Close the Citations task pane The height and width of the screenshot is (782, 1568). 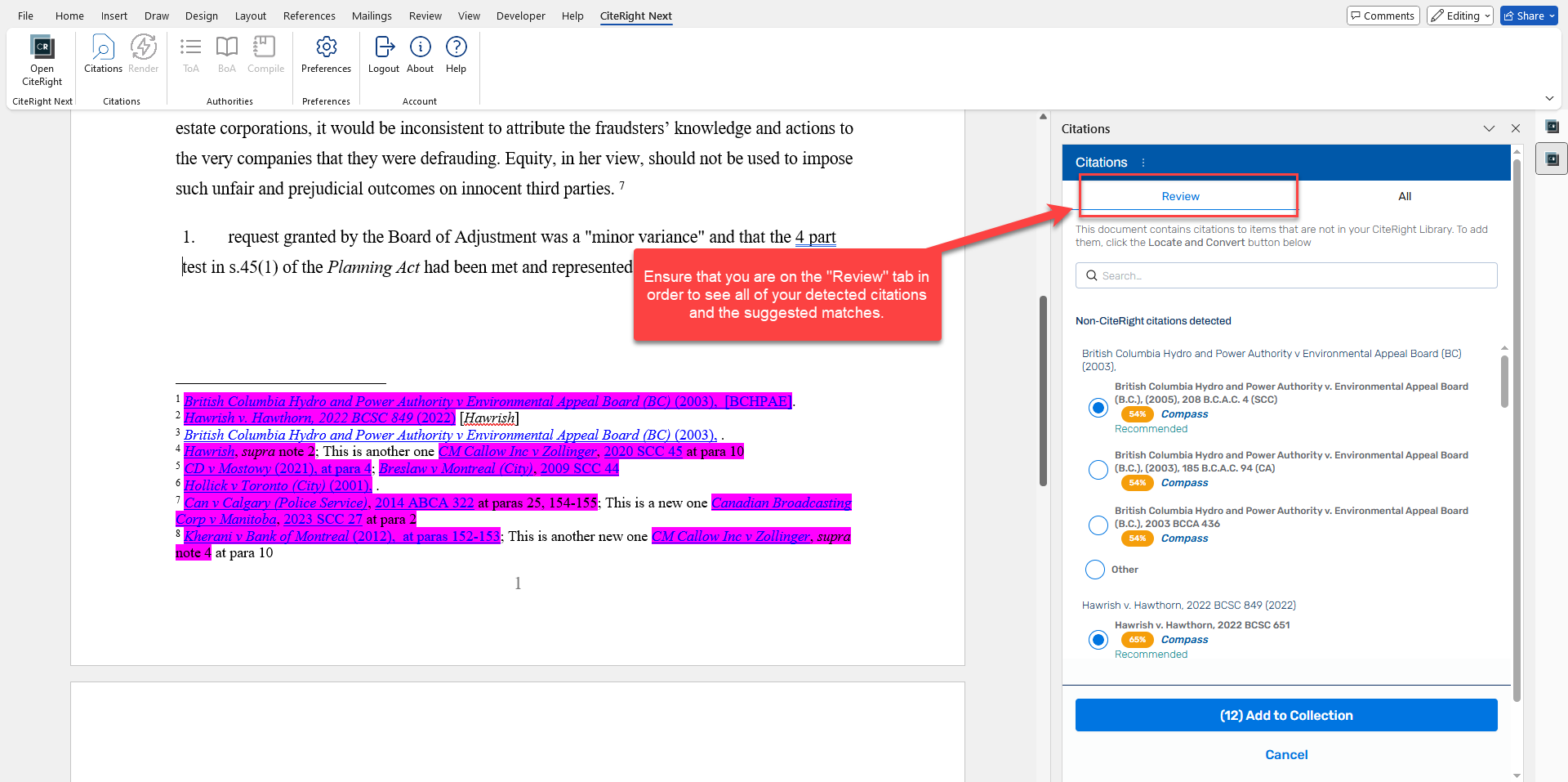(1516, 129)
